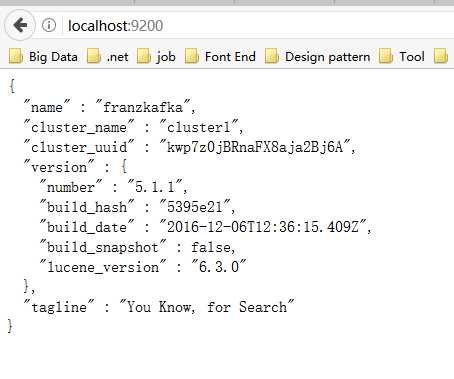This screenshot has width=454, height=379.
Task: Click the "build_snapshot" key text
Action: point(103,247)
